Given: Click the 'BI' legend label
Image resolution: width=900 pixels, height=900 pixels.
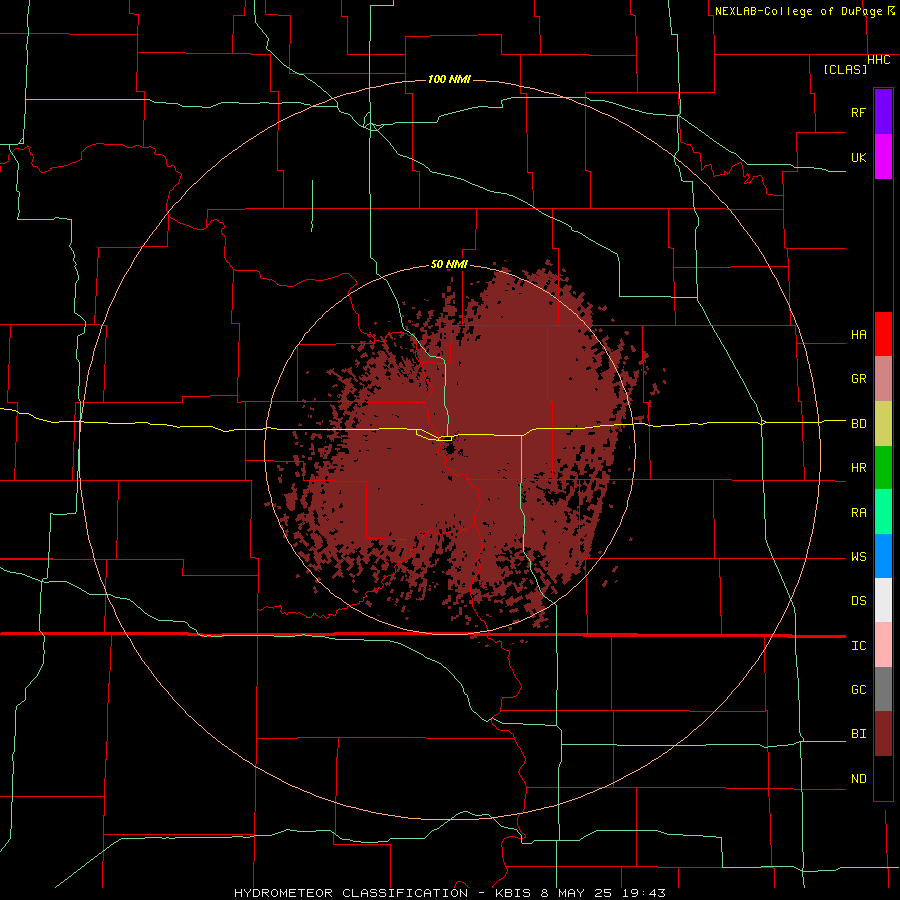Looking at the screenshot, I should [x=858, y=734].
